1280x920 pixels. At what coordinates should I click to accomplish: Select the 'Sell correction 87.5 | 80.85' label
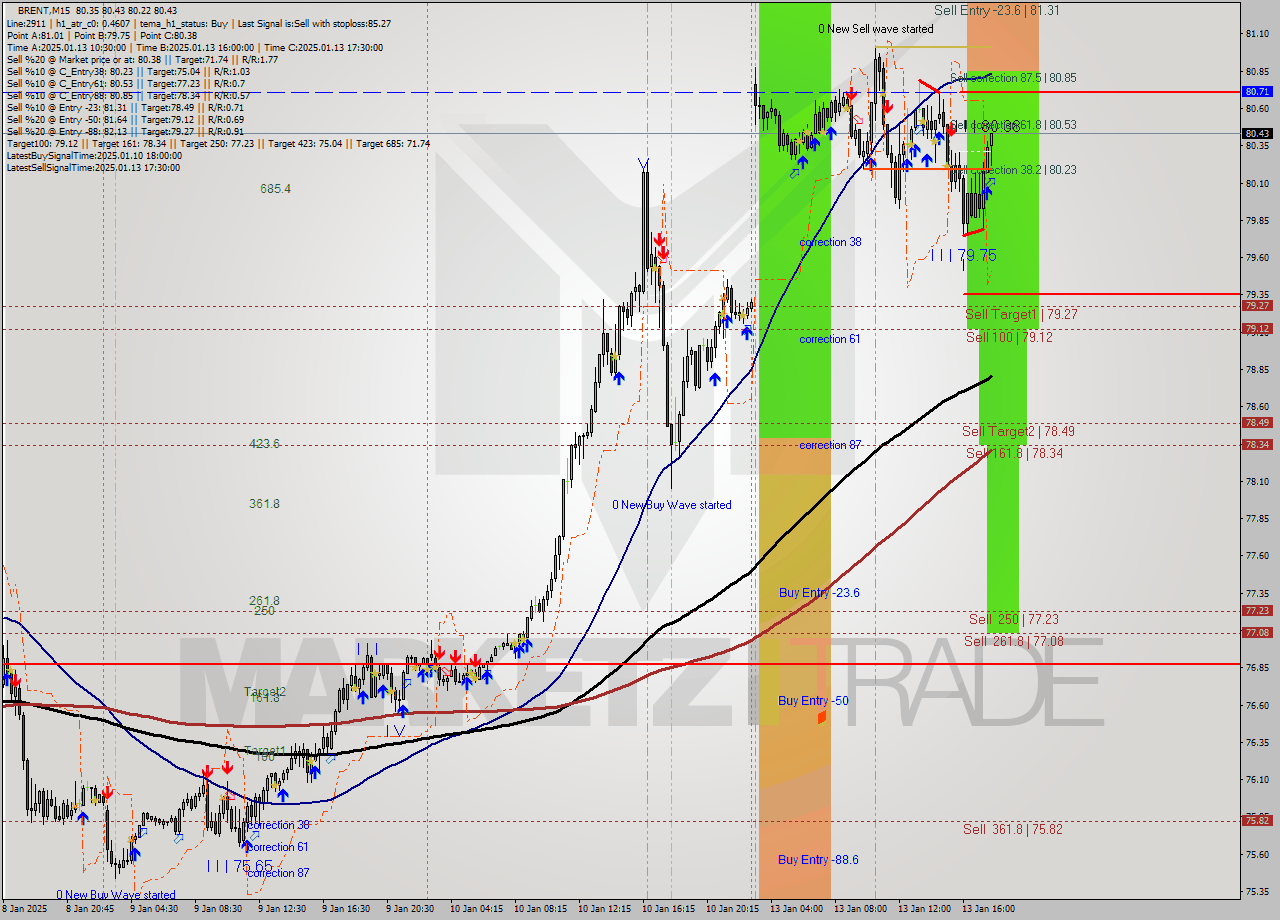1013,77
